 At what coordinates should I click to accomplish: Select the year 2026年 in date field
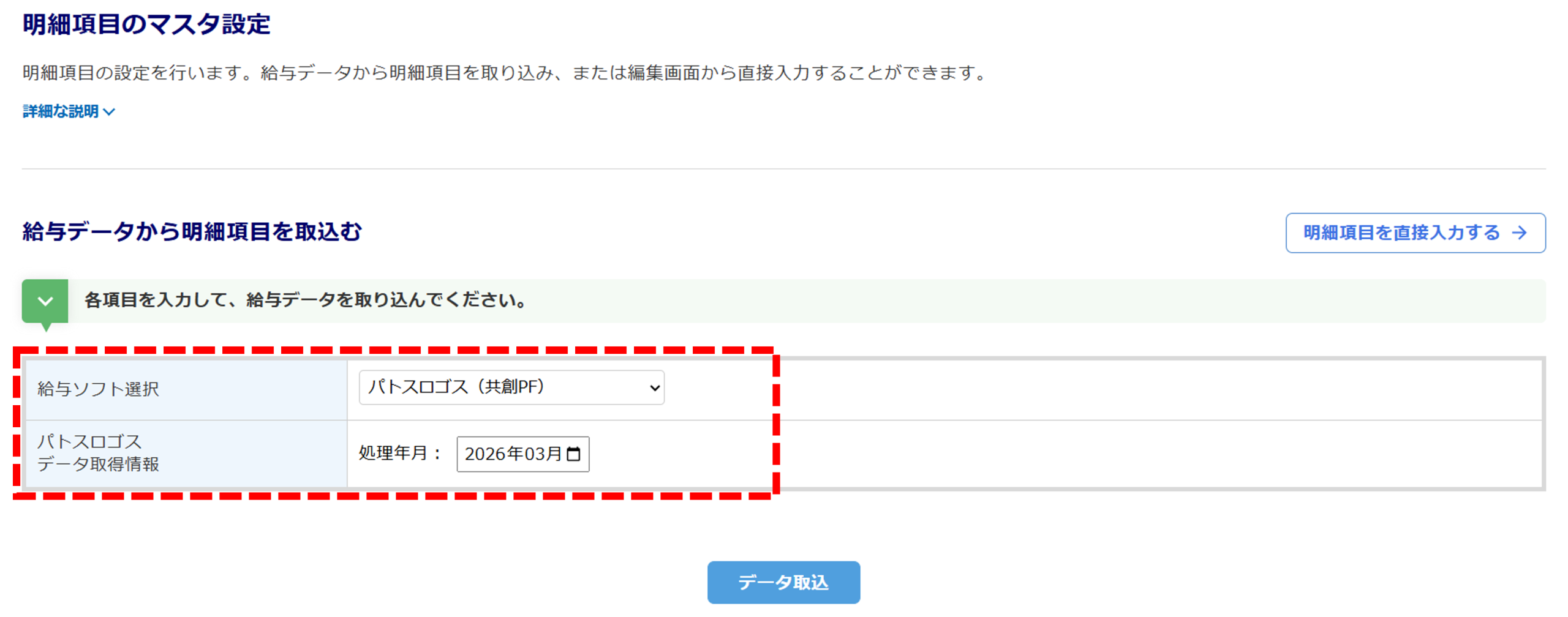(x=494, y=454)
